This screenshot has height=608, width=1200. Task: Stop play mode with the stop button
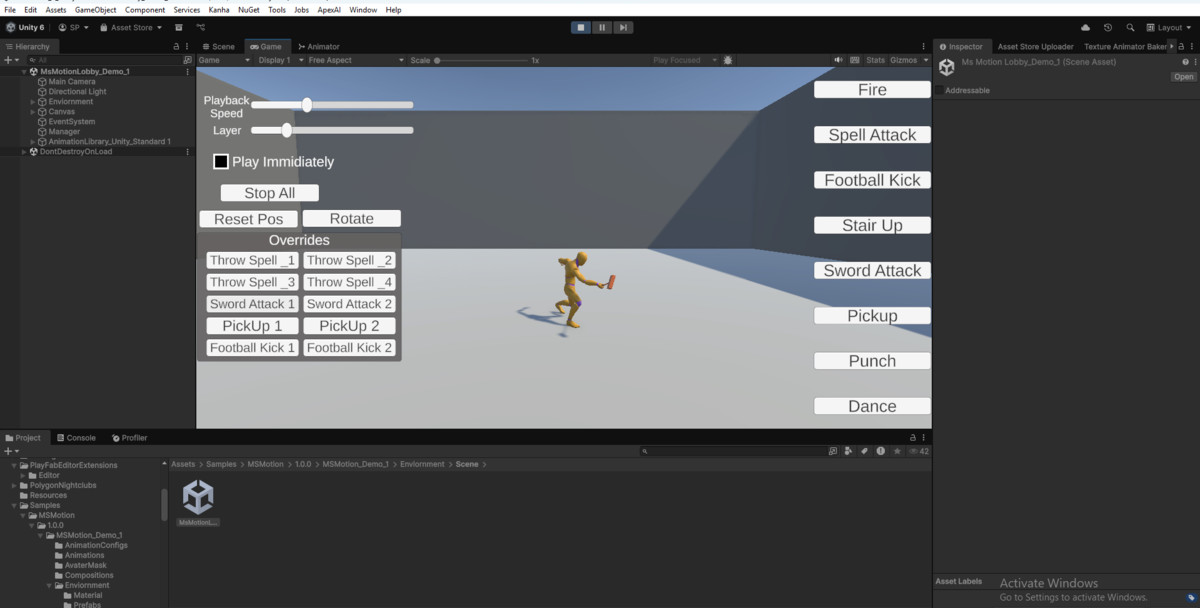pos(581,28)
